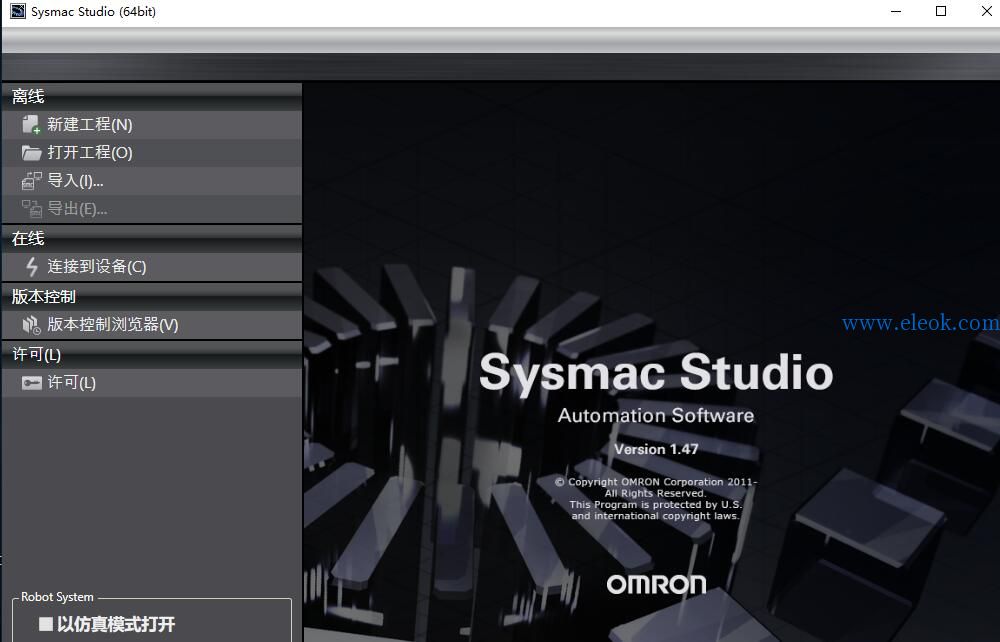Click the New Project document icon
Image resolution: width=1000 pixels, height=642 pixels.
point(31,124)
